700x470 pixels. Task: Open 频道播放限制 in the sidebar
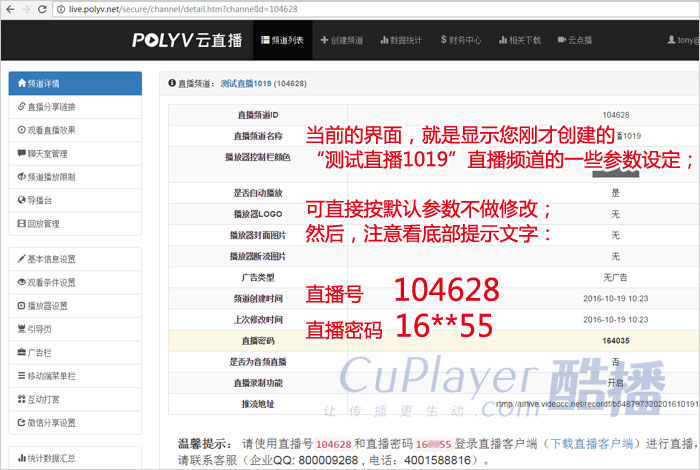(x=75, y=177)
